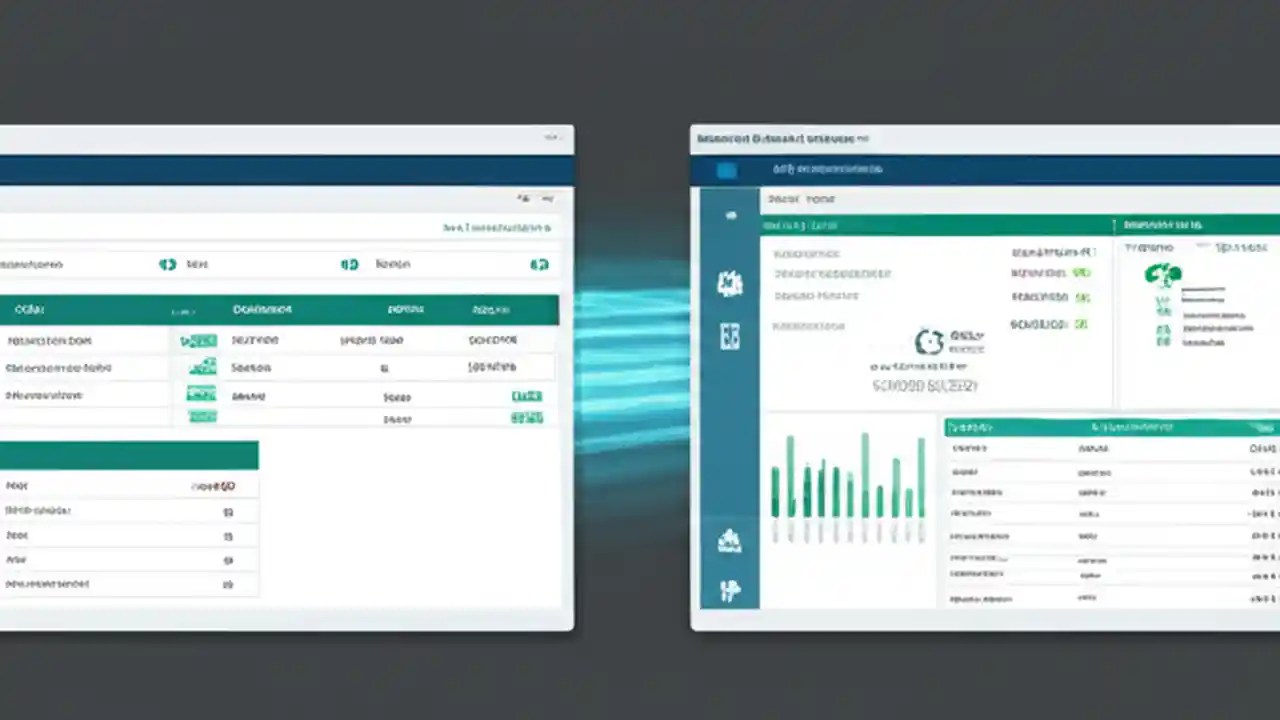Image resolution: width=1280 pixels, height=720 pixels.
Task: Toggle the green switch next to the middle metric
Action: (x=349, y=264)
